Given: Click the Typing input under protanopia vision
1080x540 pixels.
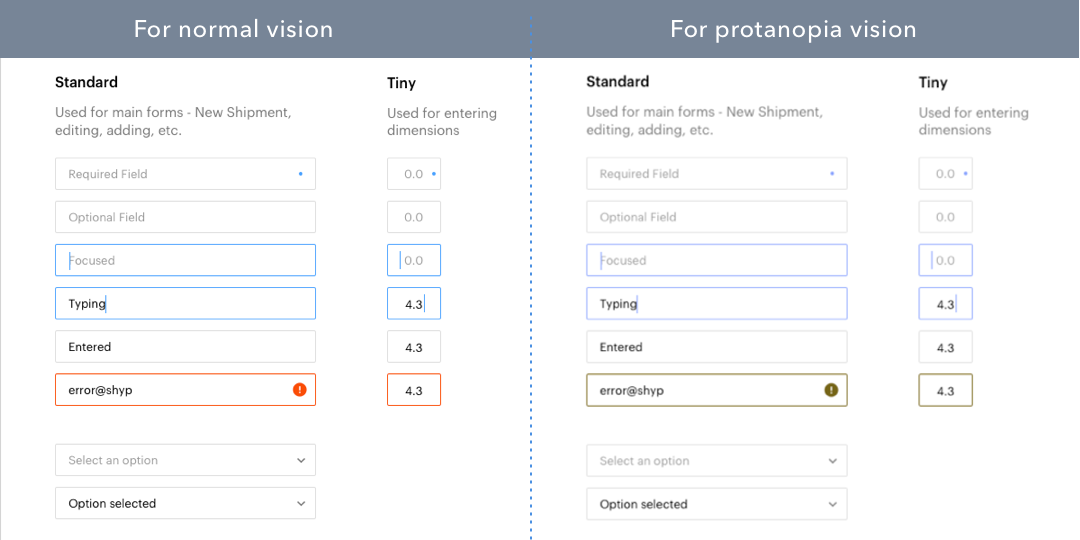Looking at the screenshot, I should tap(716, 304).
